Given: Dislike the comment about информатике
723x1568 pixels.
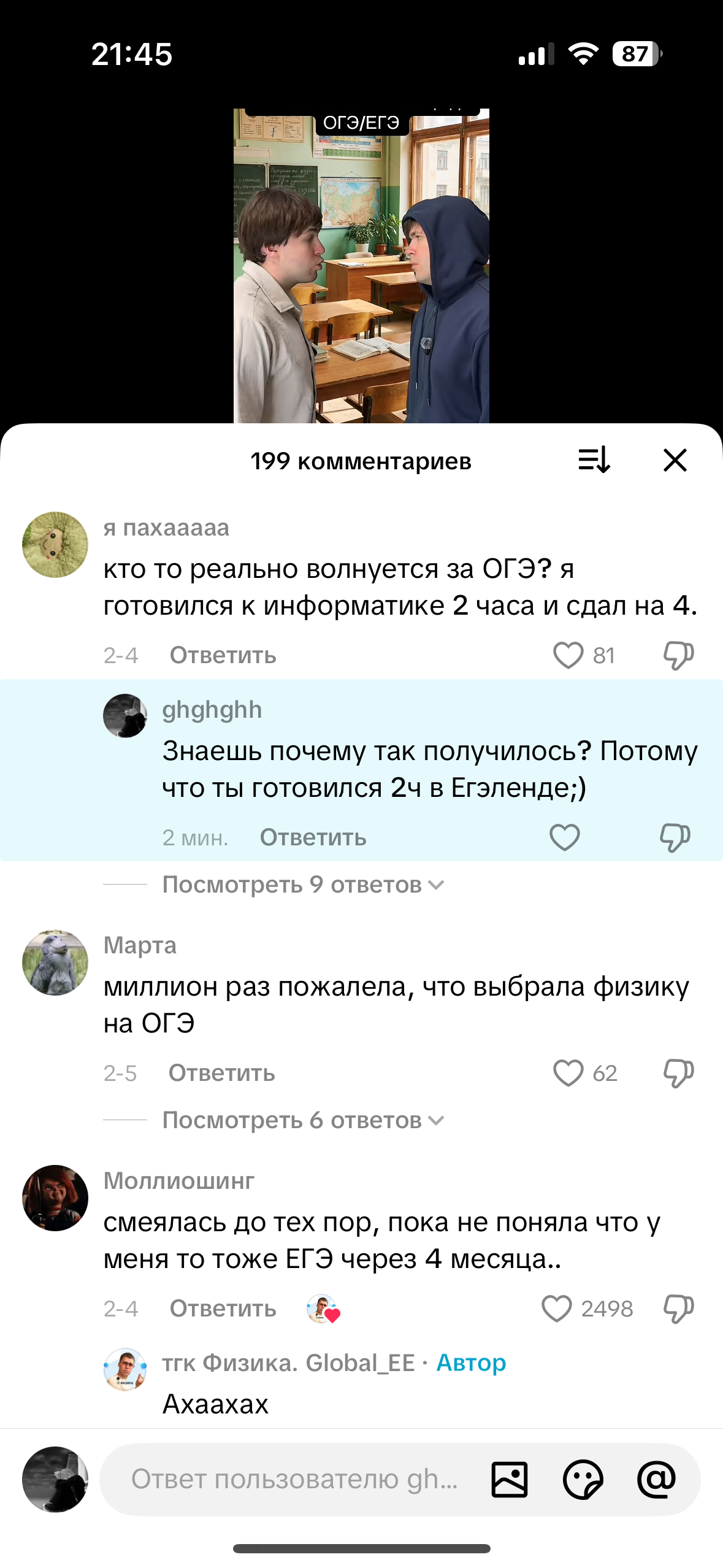Looking at the screenshot, I should coord(678,655).
